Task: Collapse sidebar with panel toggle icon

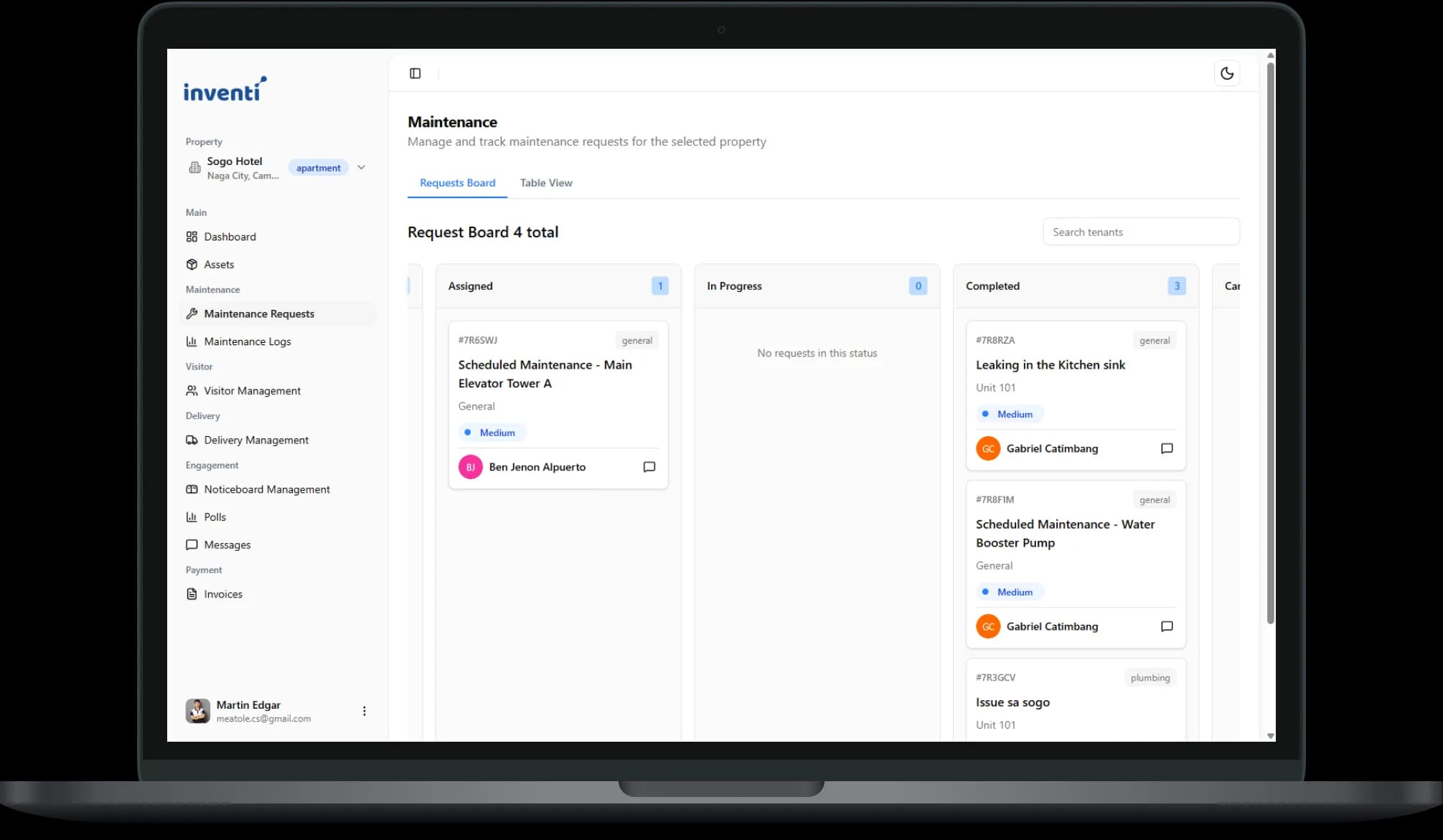Action: click(x=415, y=73)
